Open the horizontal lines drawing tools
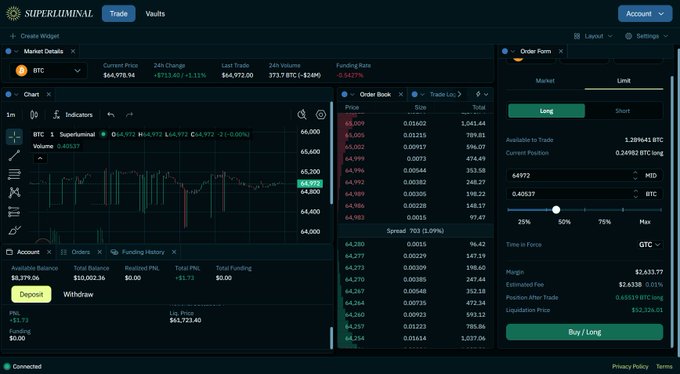 click(x=14, y=174)
